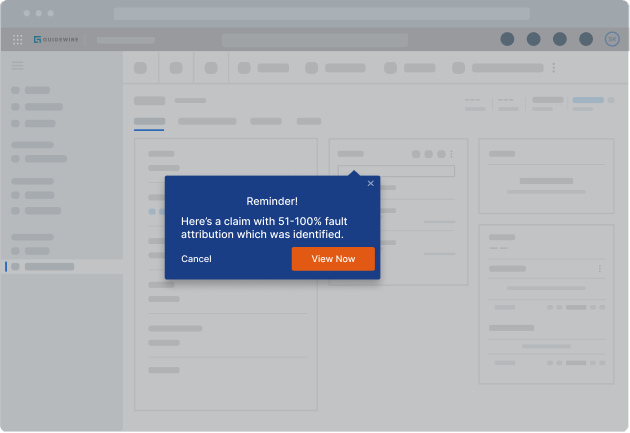Click the '51-100% fault attribution' message text
The width and height of the screenshot is (630, 433).
tap(264, 228)
